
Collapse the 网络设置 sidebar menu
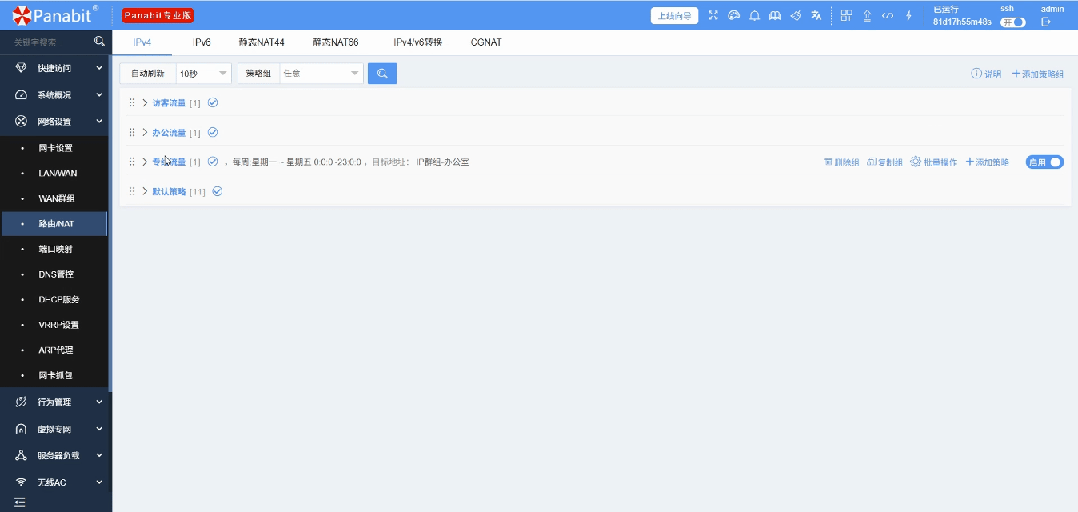click(55, 122)
